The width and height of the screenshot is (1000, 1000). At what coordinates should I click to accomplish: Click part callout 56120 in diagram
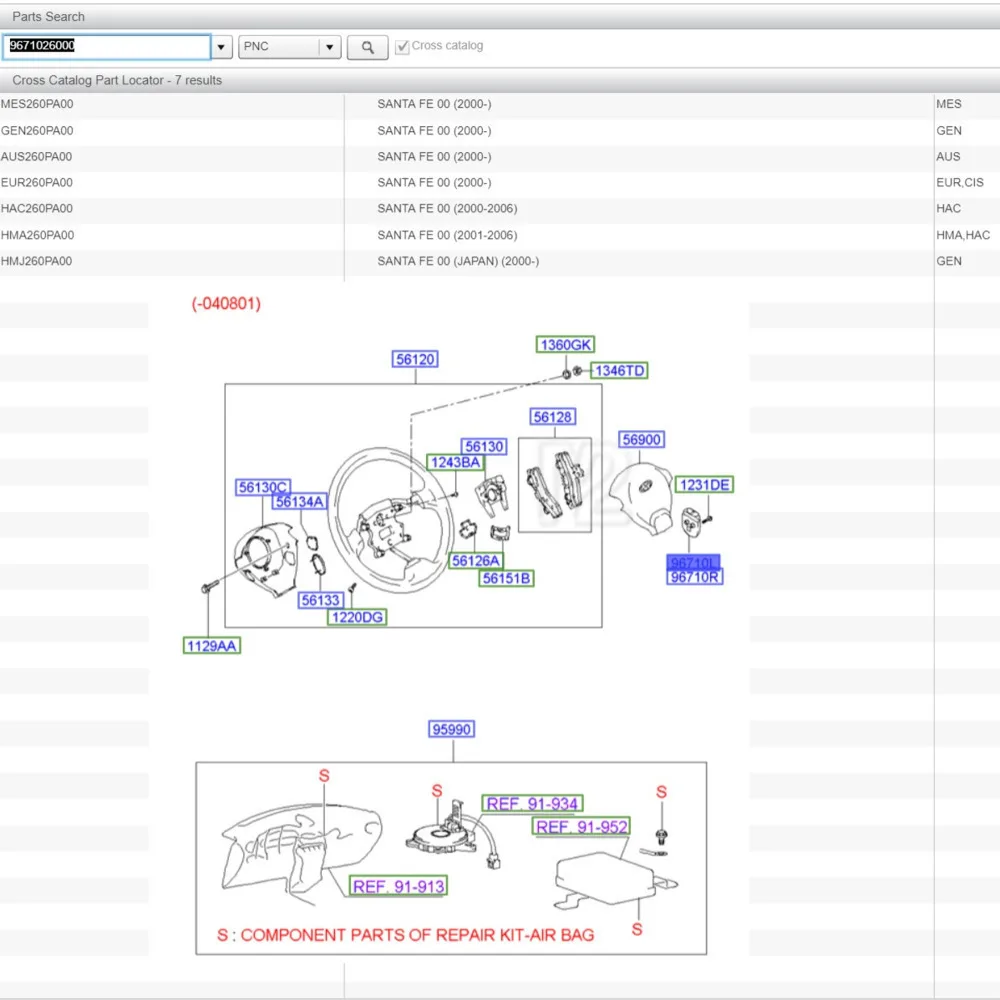[x=415, y=359]
